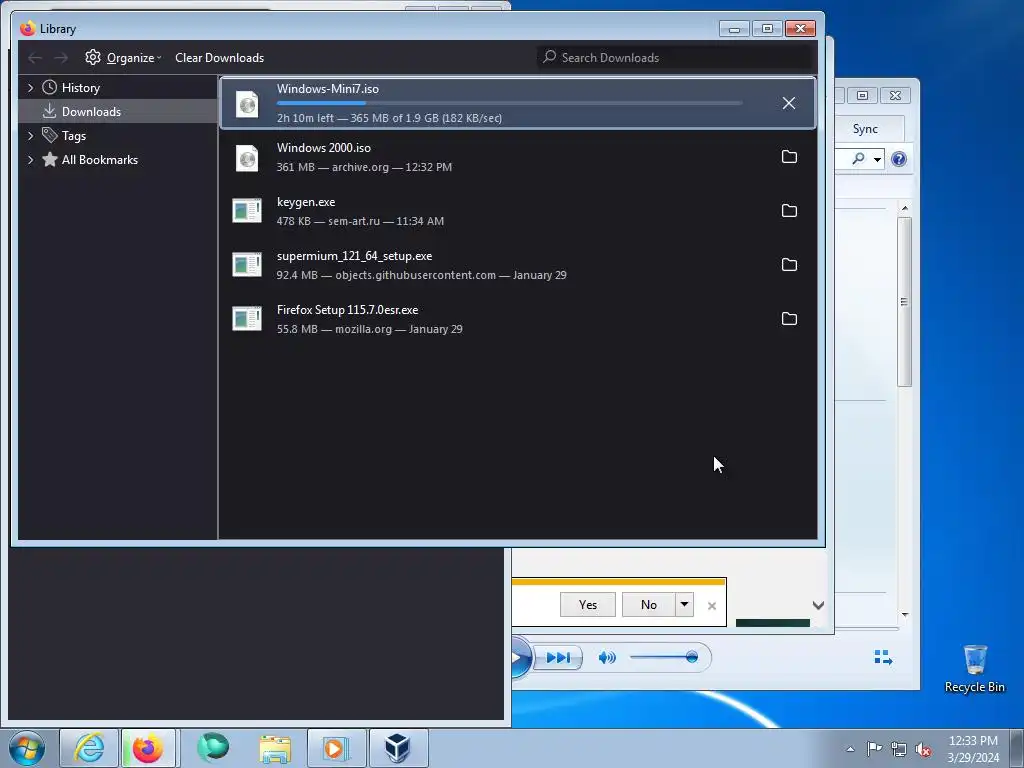The width and height of the screenshot is (1024, 768).
Task: Open the taskbar clock and date
Action: click(x=973, y=749)
